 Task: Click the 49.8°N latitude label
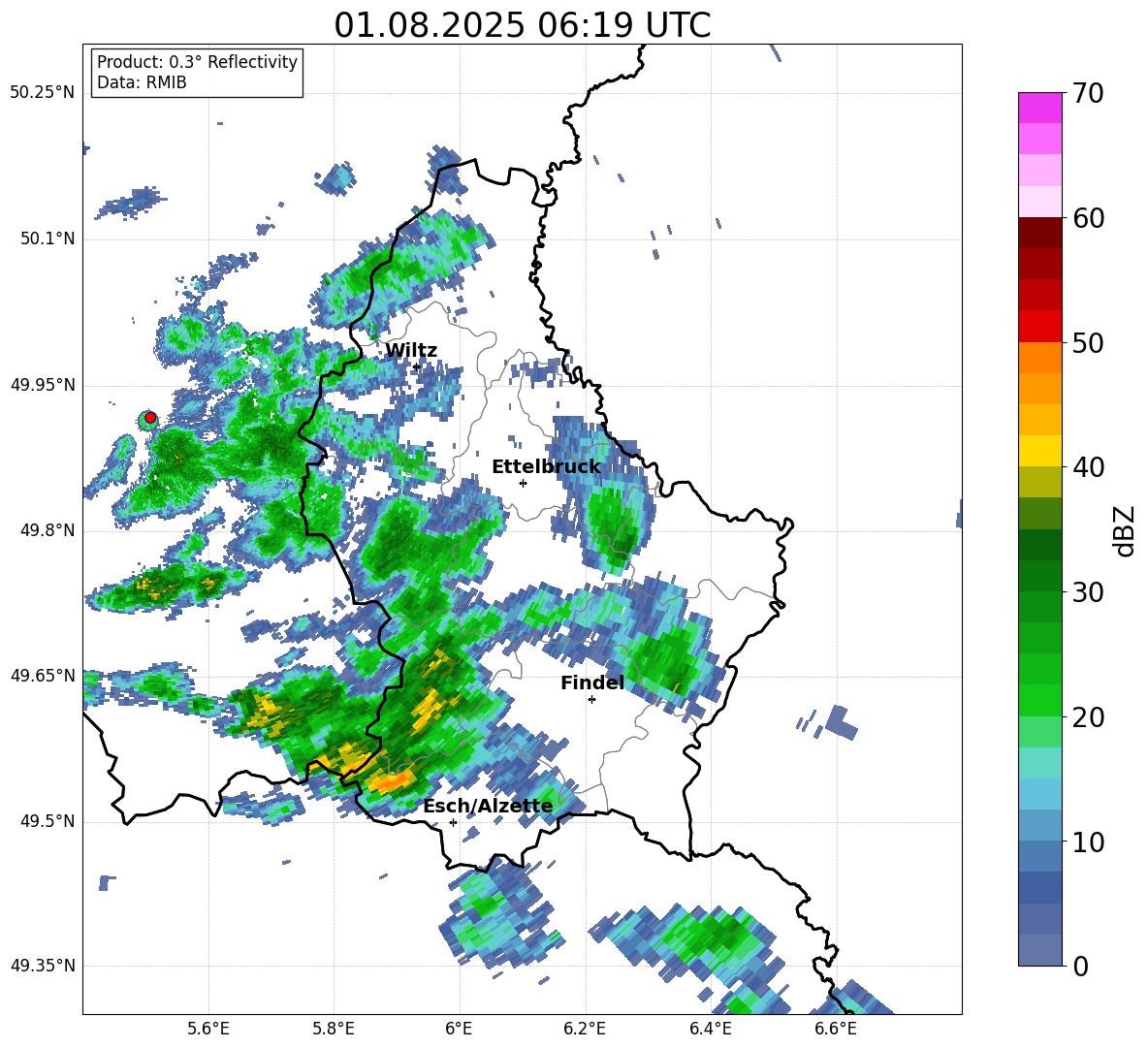click(48, 530)
